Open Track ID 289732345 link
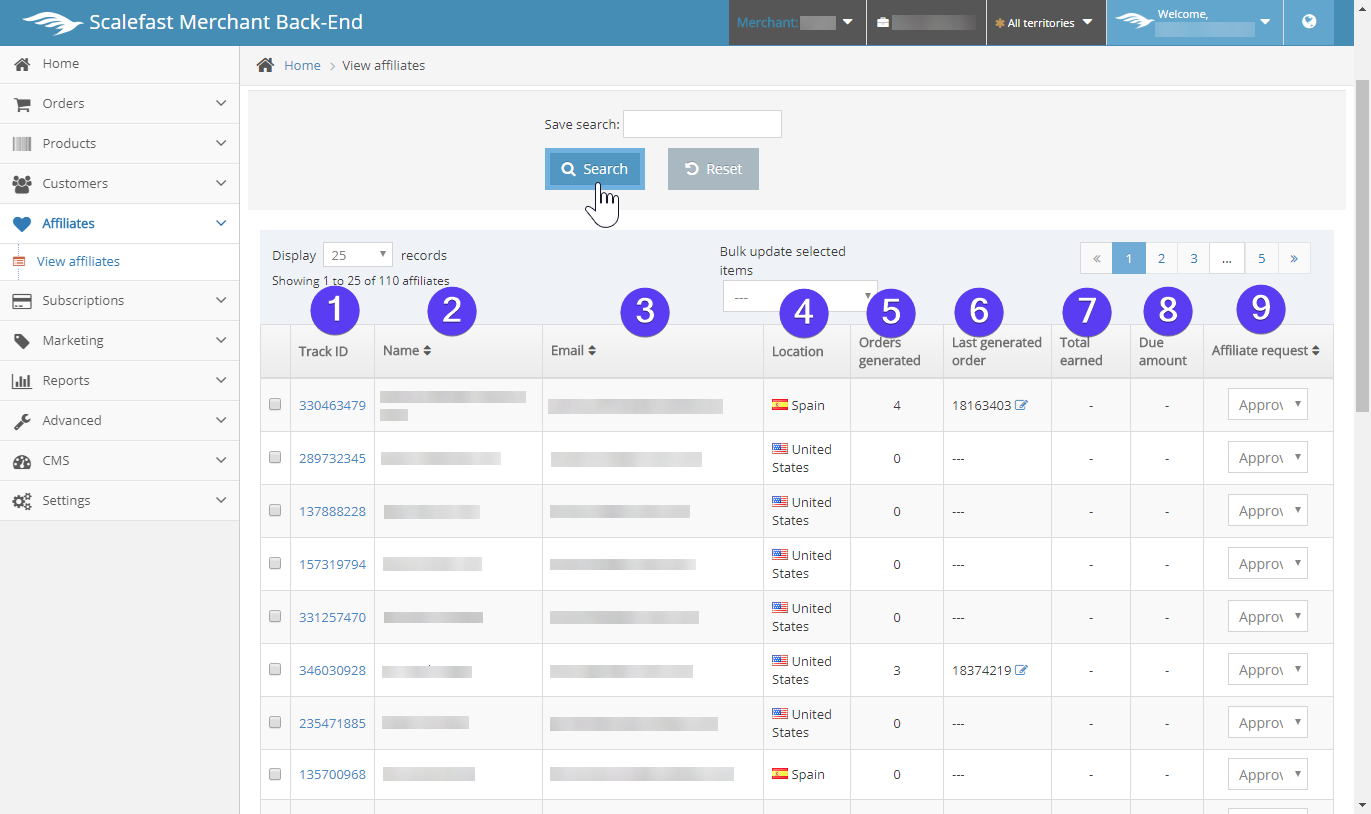 point(332,458)
